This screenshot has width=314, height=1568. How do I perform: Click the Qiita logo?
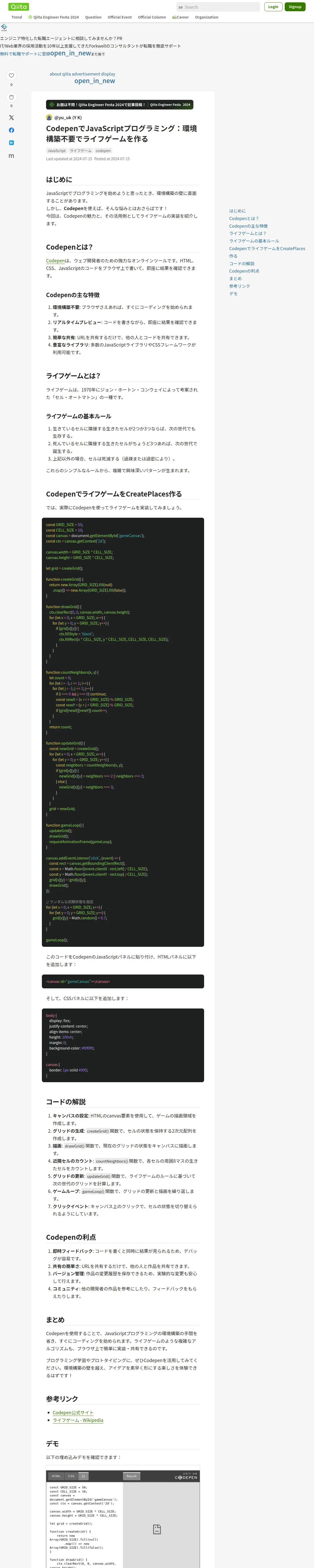coord(19,7)
